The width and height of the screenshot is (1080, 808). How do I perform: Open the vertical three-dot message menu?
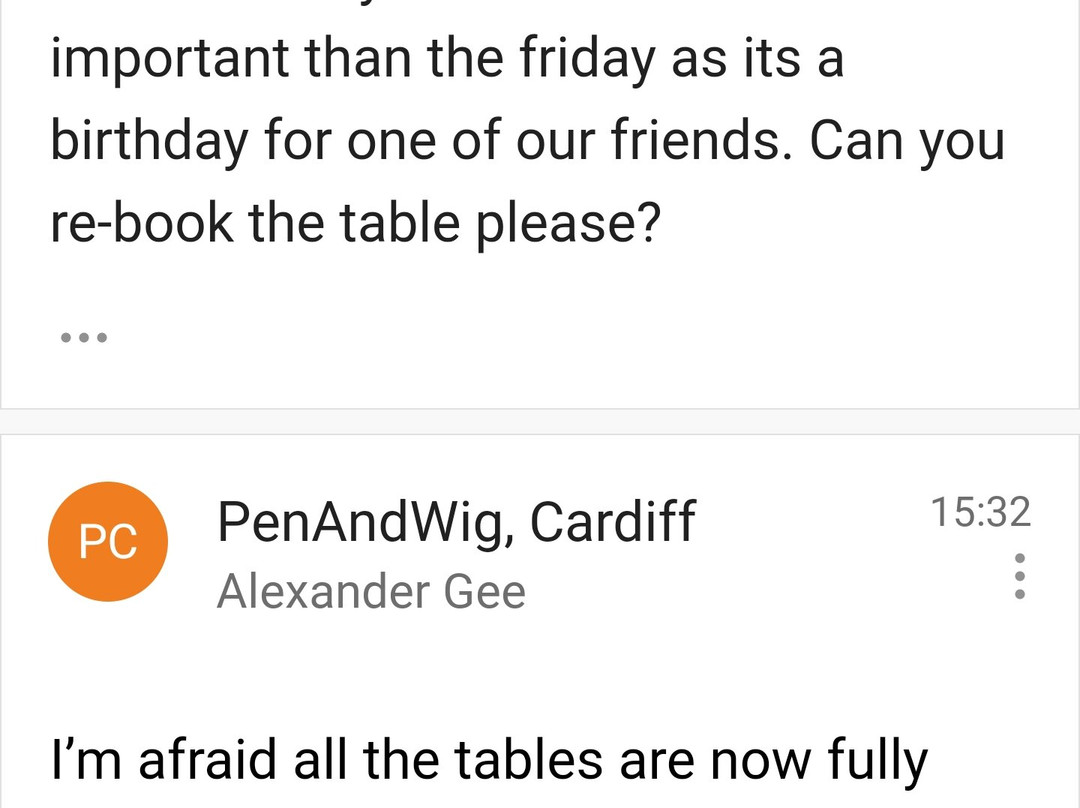pos(1020,576)
